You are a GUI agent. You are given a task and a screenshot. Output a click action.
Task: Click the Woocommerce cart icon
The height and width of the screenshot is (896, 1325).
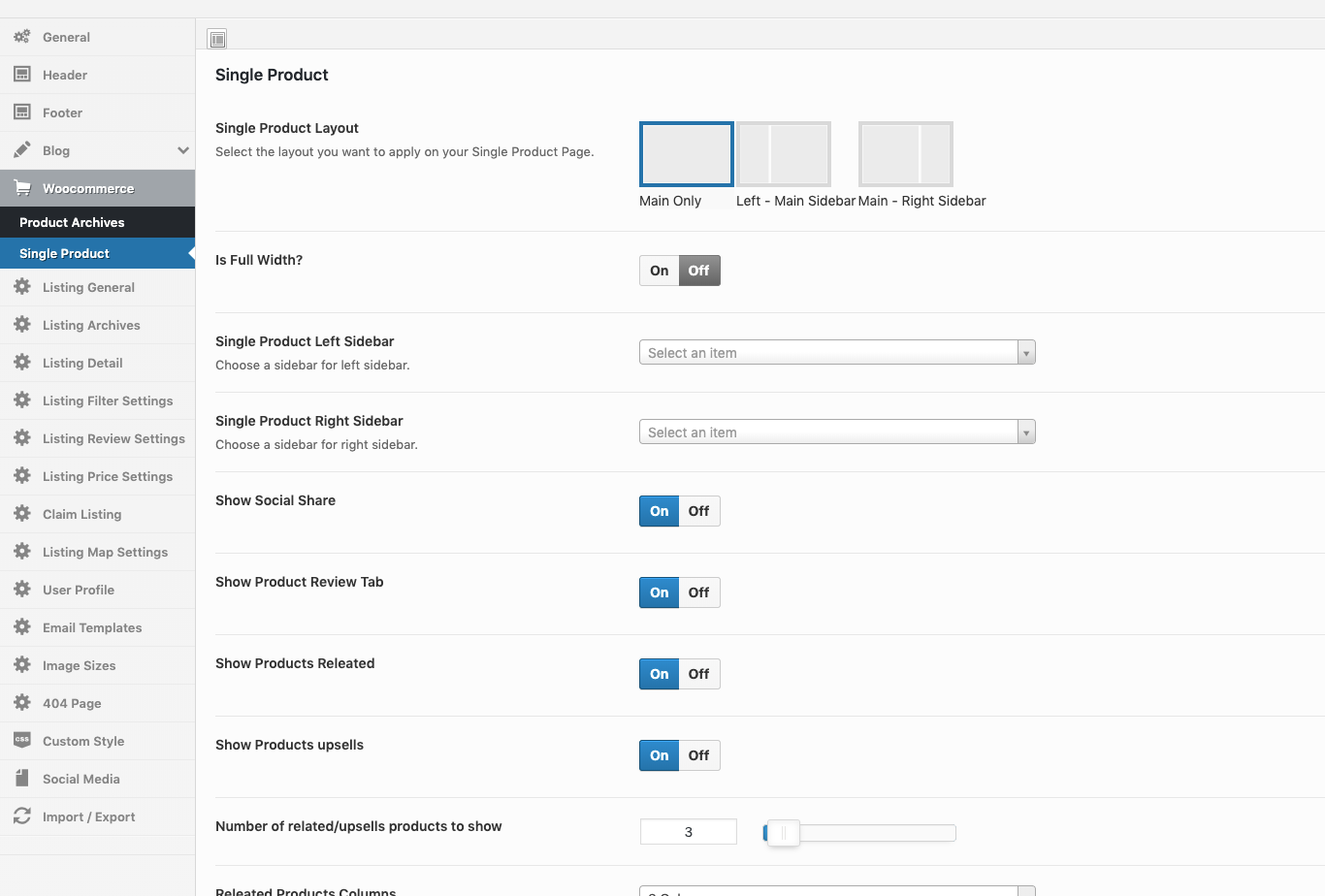tap(21, 188)
